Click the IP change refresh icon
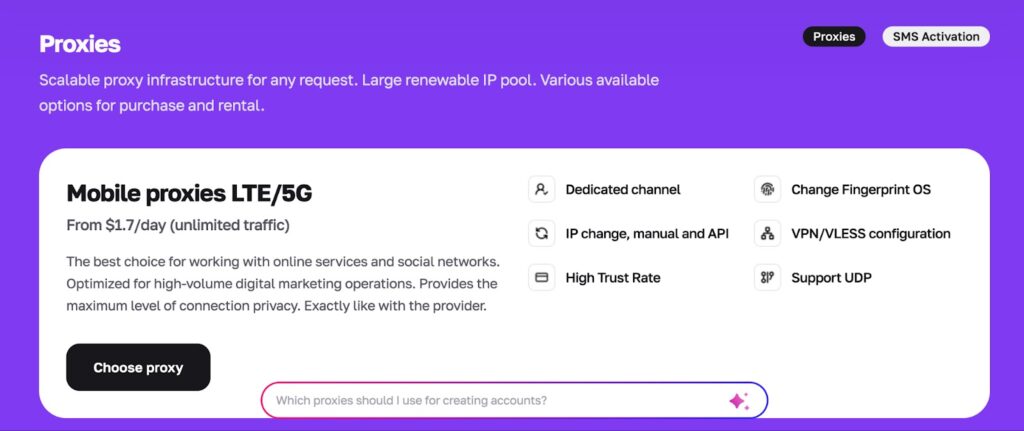Viewport: 1024px width, 431px height. click(x=541, y=233)
